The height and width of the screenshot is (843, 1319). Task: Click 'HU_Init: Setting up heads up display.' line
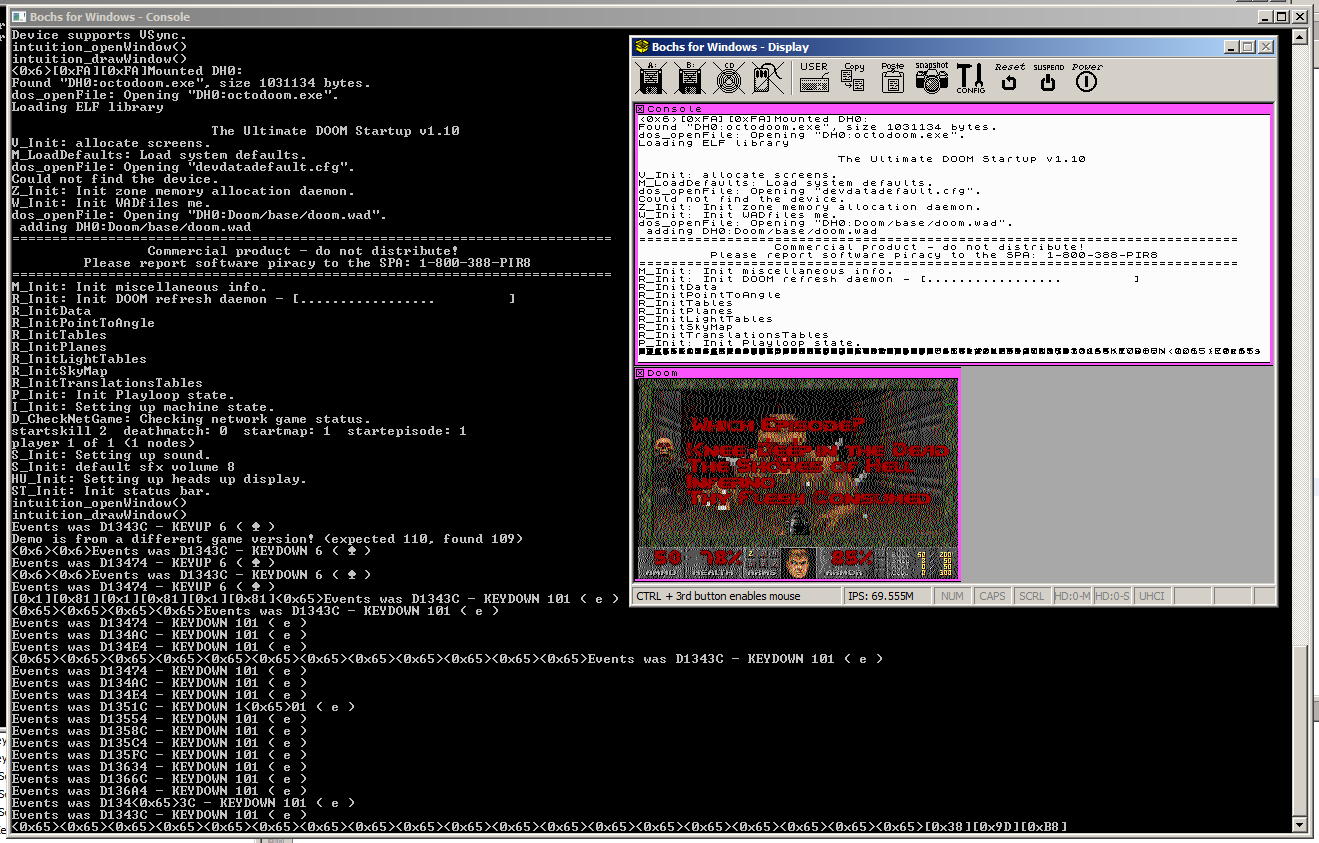[x=159, y=479]
